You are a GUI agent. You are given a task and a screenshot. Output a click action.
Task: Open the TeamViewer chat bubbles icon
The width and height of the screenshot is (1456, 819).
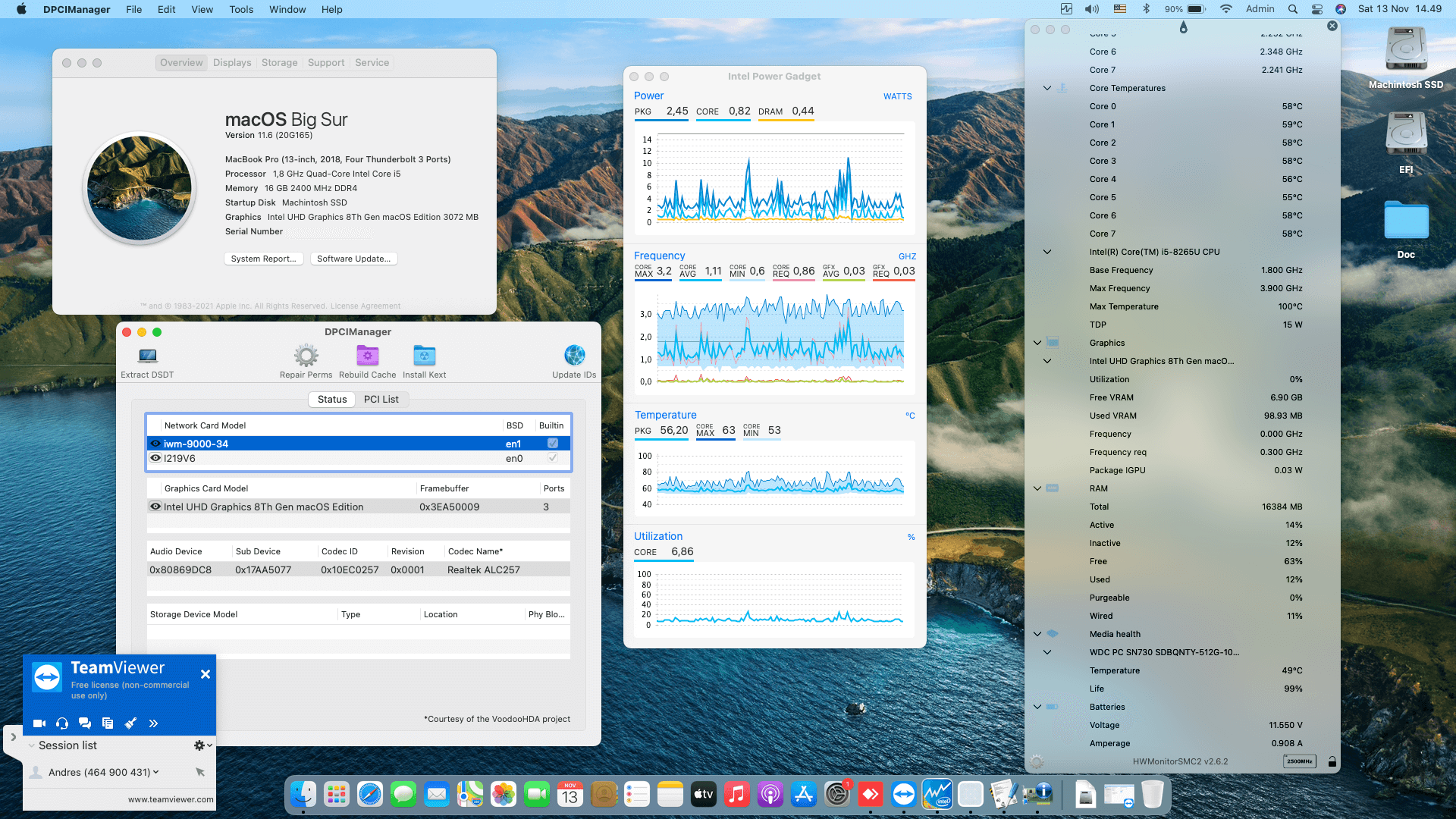pyautogui.click(x=85, y=723)
